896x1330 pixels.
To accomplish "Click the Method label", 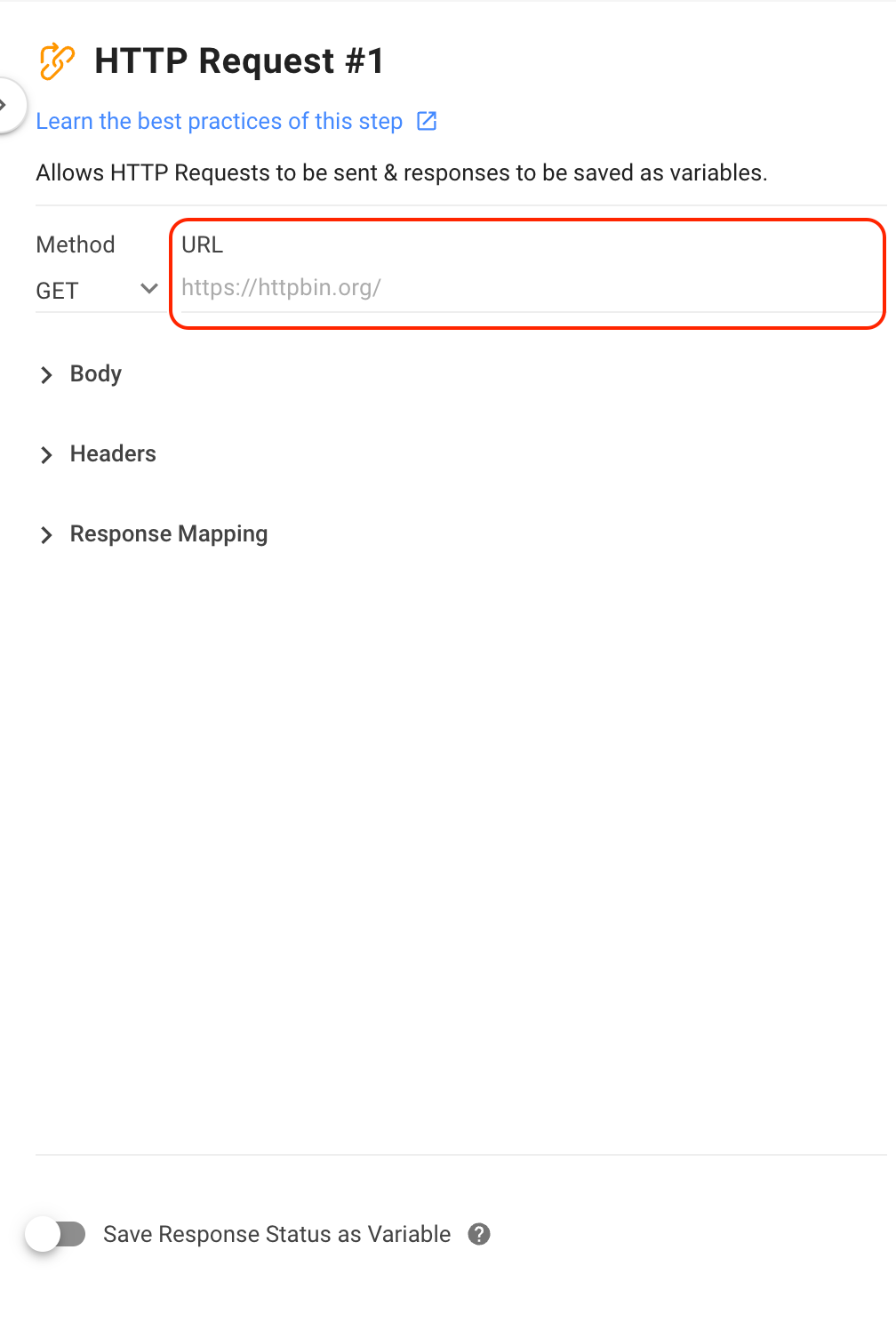I will point(76,244).
